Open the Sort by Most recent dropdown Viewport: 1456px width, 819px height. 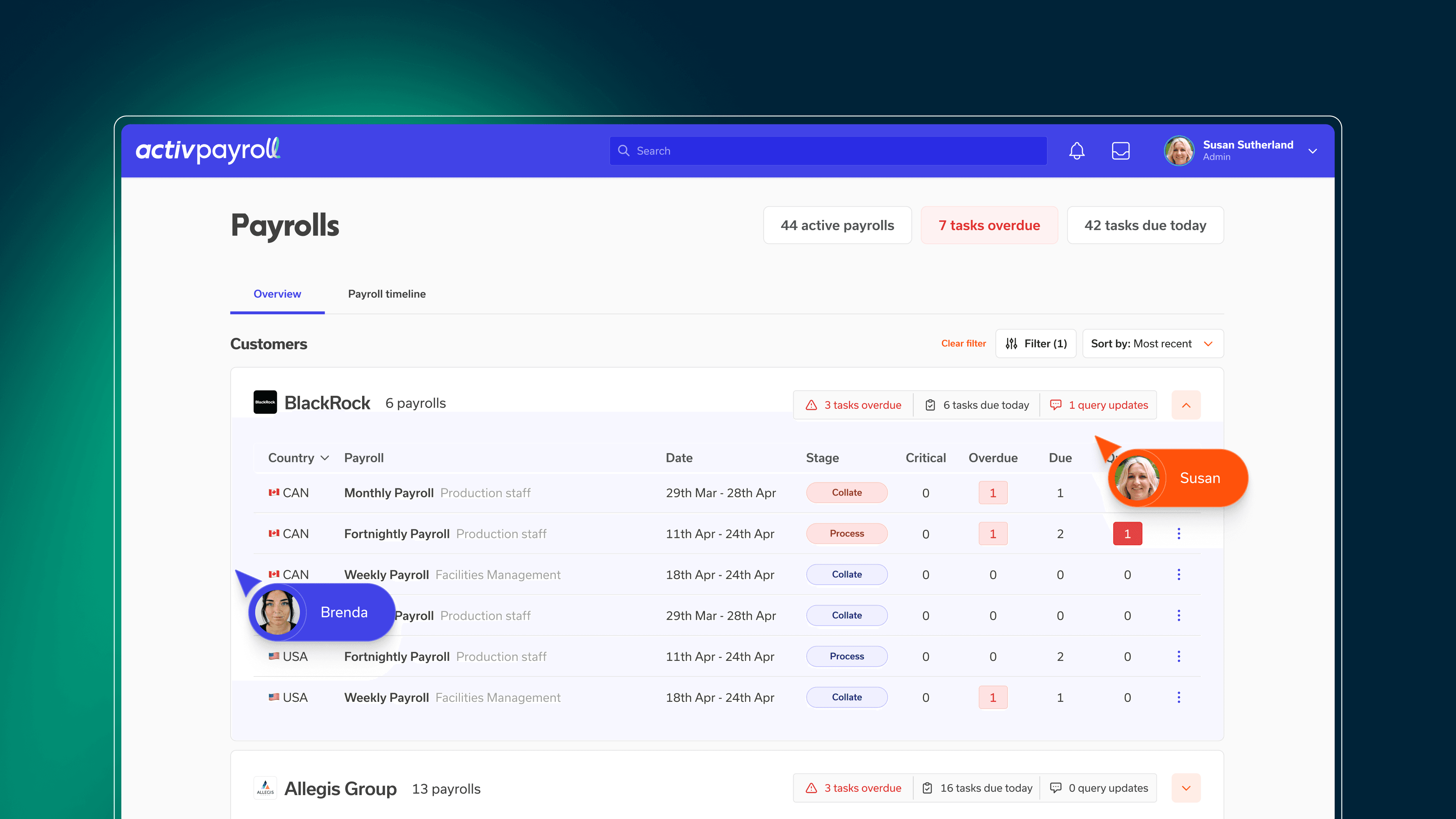point(1153,344)
